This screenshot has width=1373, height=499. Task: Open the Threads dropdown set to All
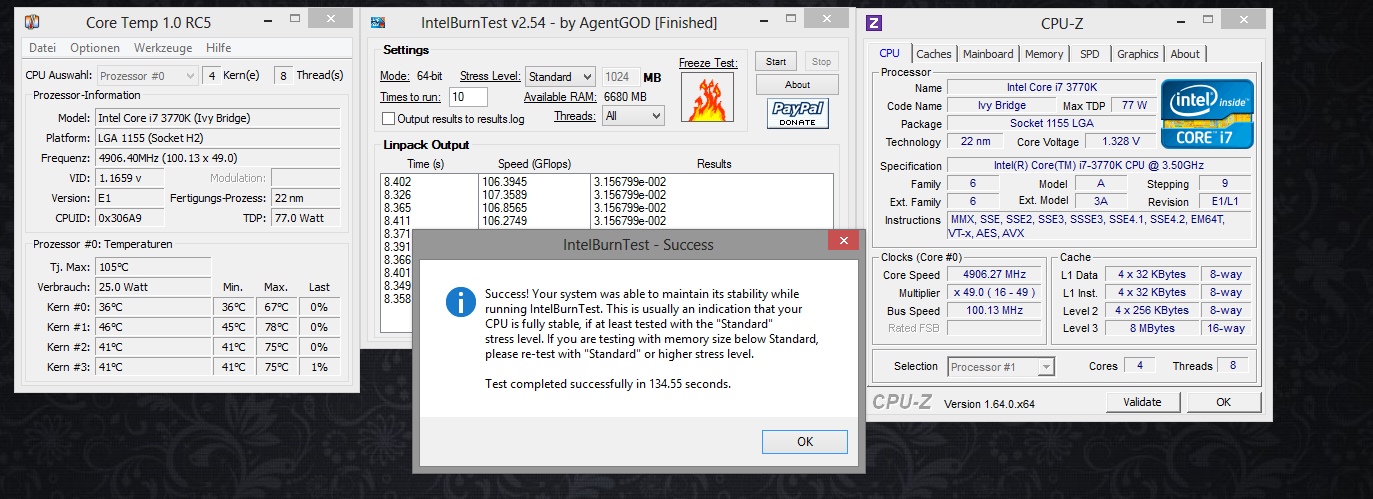(x=633, y=116)
